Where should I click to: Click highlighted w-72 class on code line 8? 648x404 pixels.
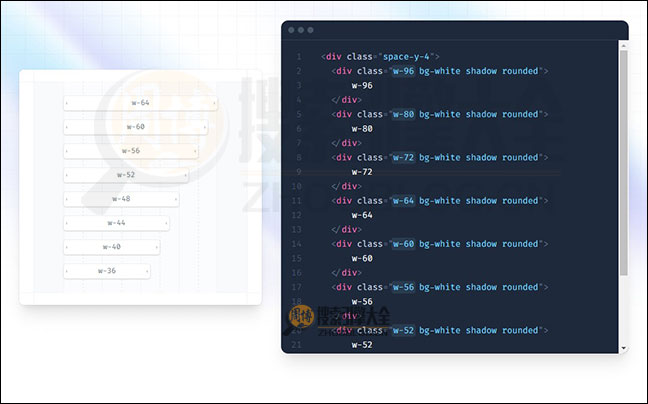pos(403,157)
